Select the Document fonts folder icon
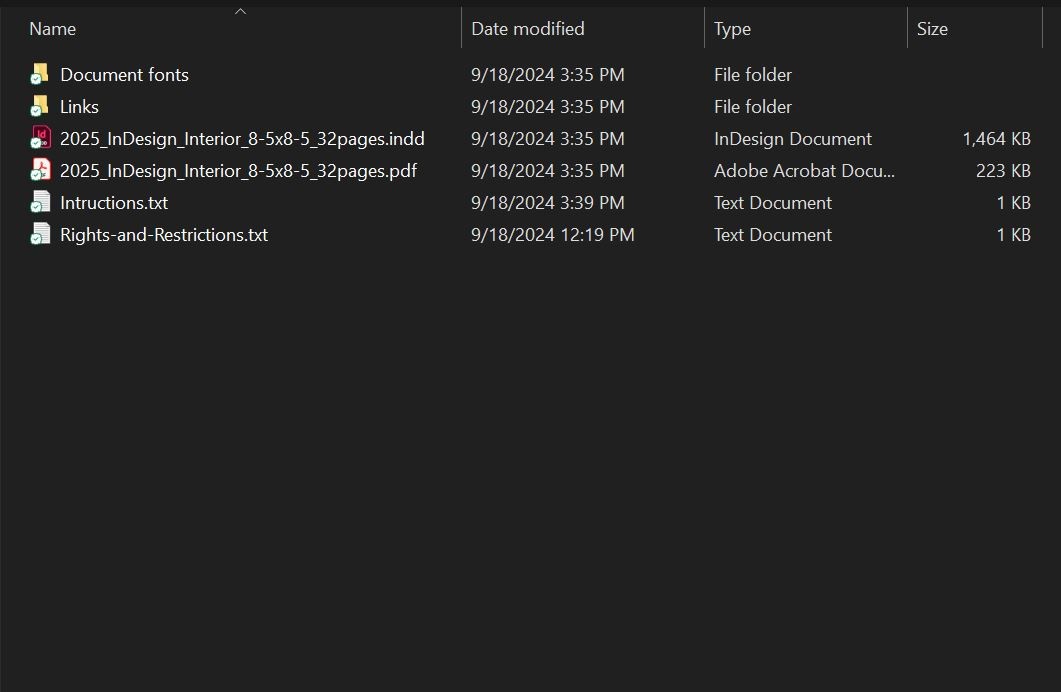 (x=40, y=74)
